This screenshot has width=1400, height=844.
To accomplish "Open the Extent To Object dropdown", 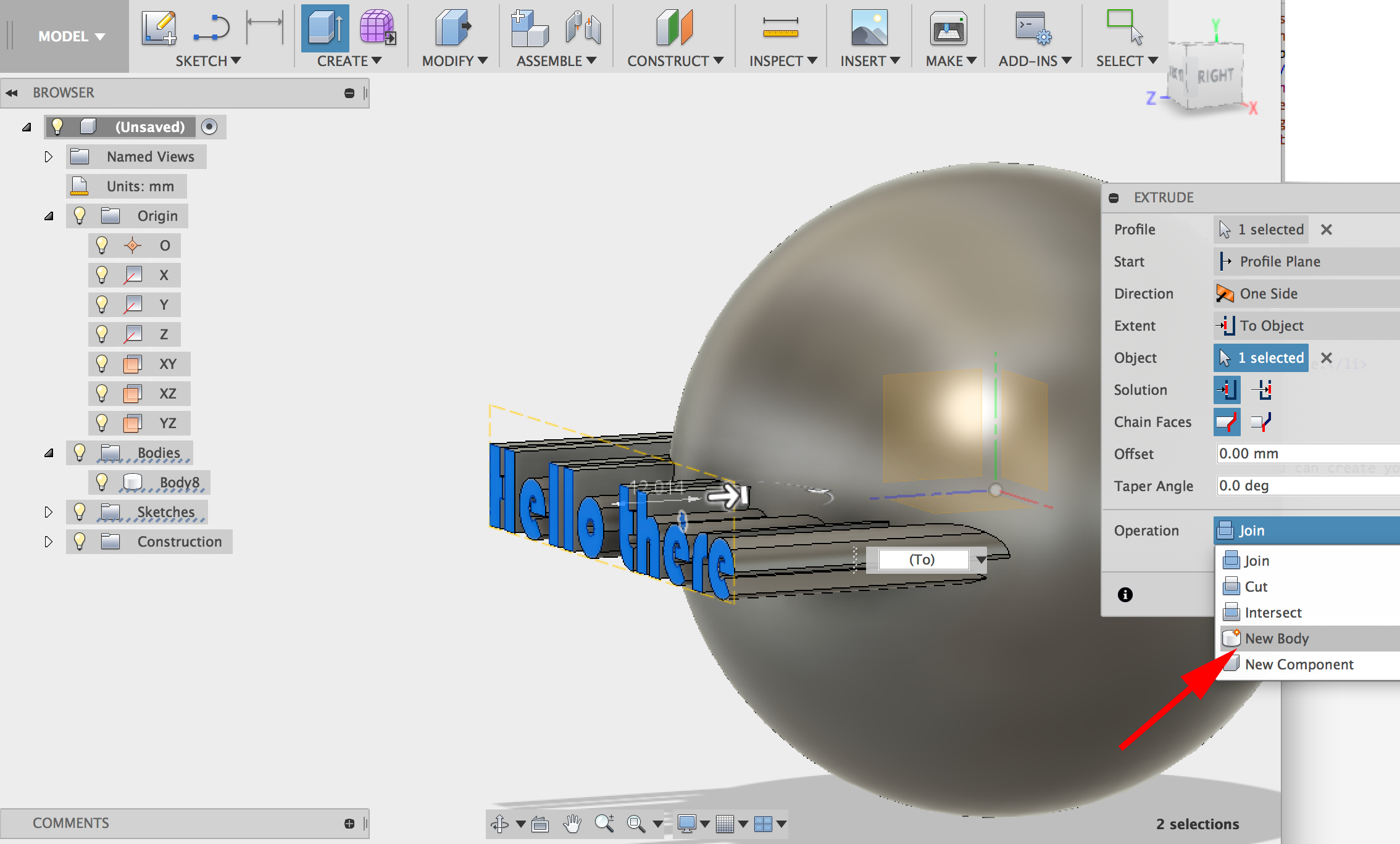I will click(x=1306, y=326).
